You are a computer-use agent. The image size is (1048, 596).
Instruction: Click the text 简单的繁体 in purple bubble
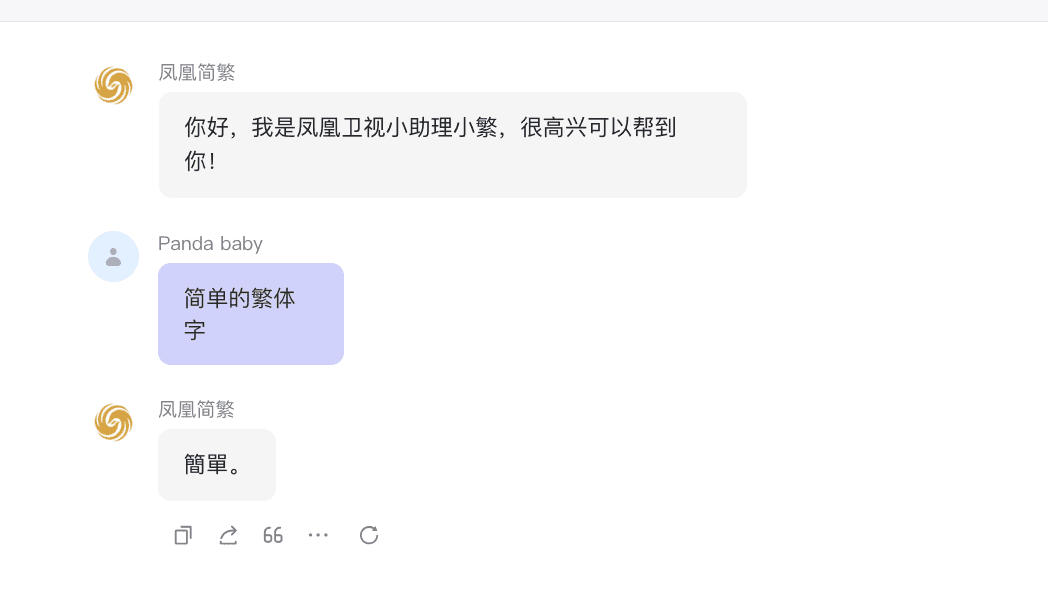coord(240,298)
